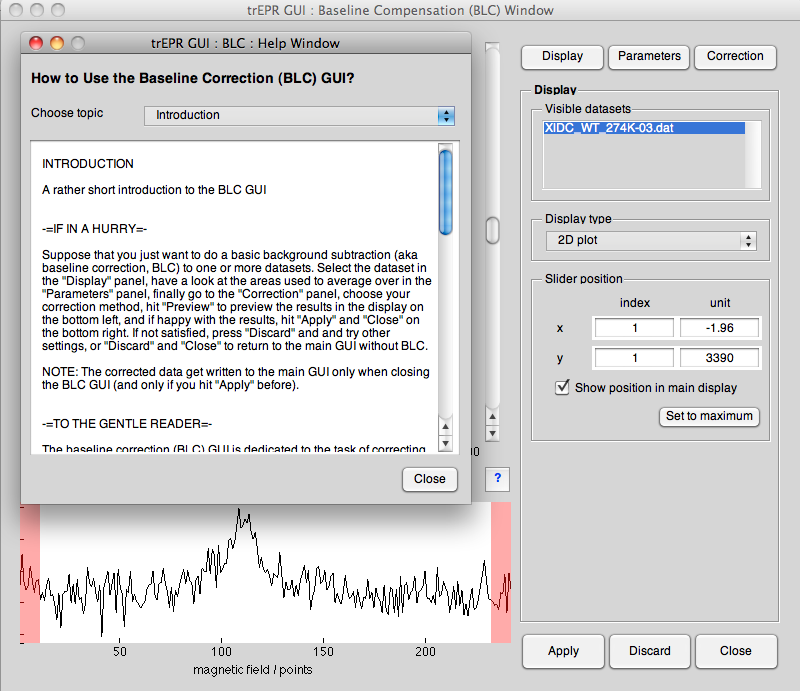Click the y unit field showing 3390
The width and height of the screenshot is (800, 691).
point(719,358)
